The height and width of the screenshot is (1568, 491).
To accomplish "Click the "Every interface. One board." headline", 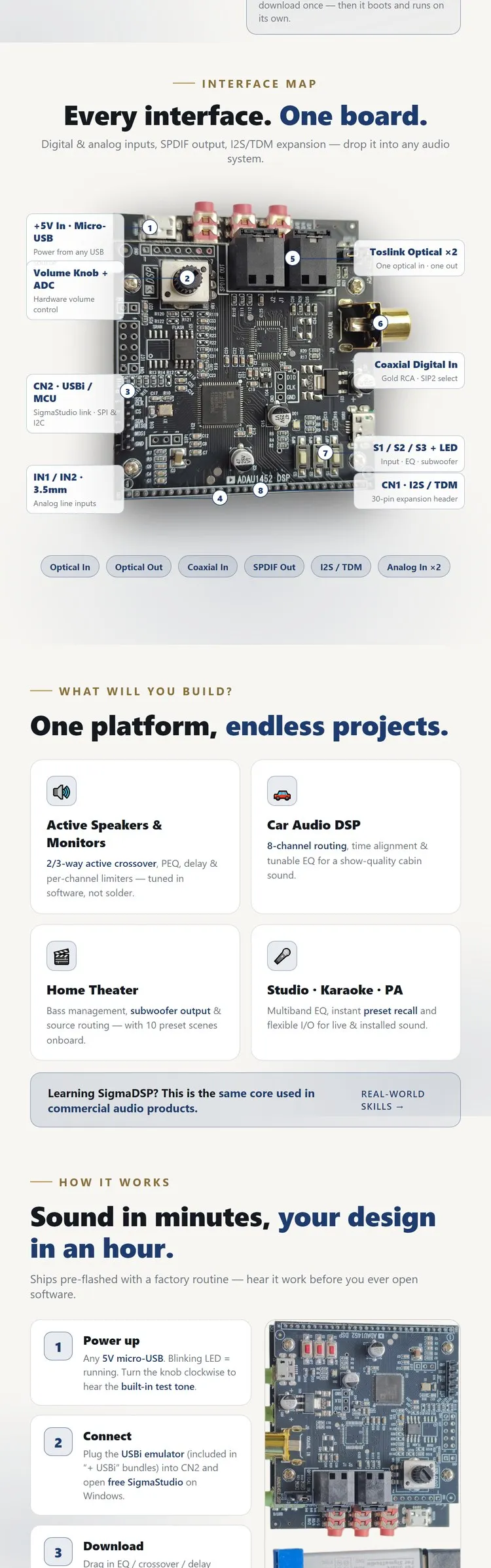I will pos(245,116).
